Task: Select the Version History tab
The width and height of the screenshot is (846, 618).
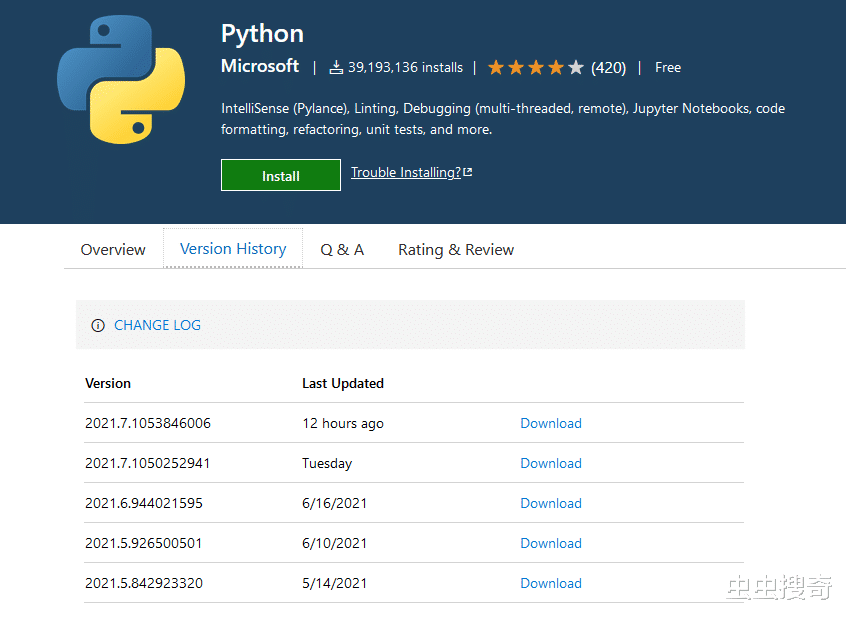Action: click(233, 248)
